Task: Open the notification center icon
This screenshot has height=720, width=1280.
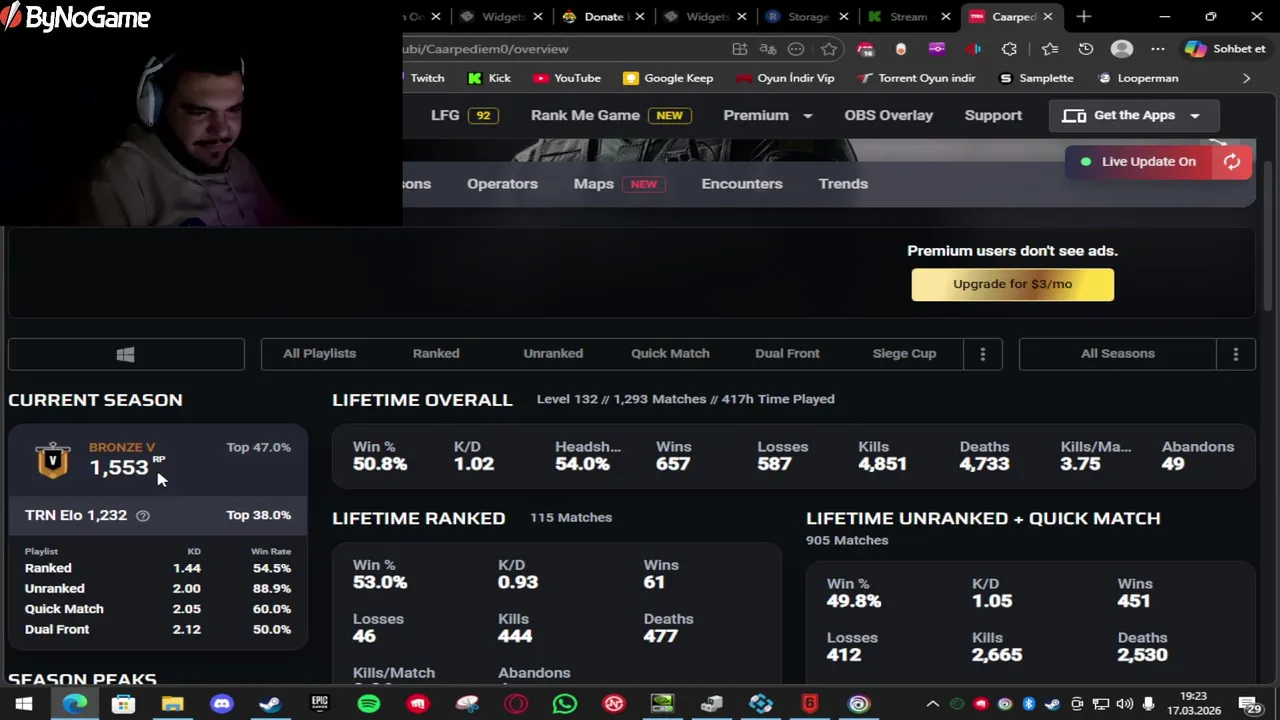Action: point(1249,705)
